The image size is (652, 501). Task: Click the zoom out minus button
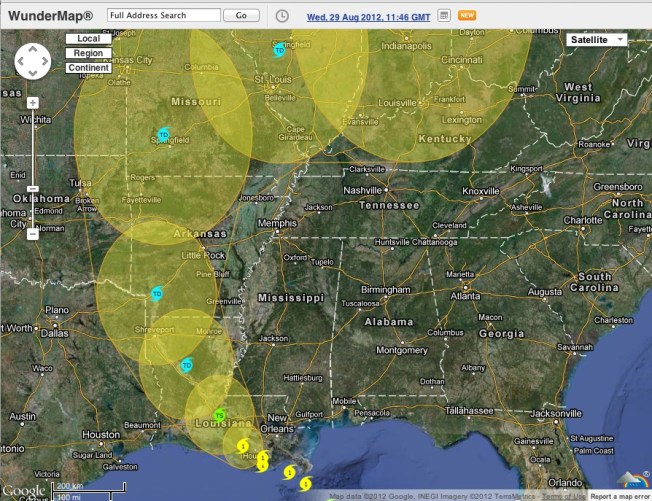33,234
